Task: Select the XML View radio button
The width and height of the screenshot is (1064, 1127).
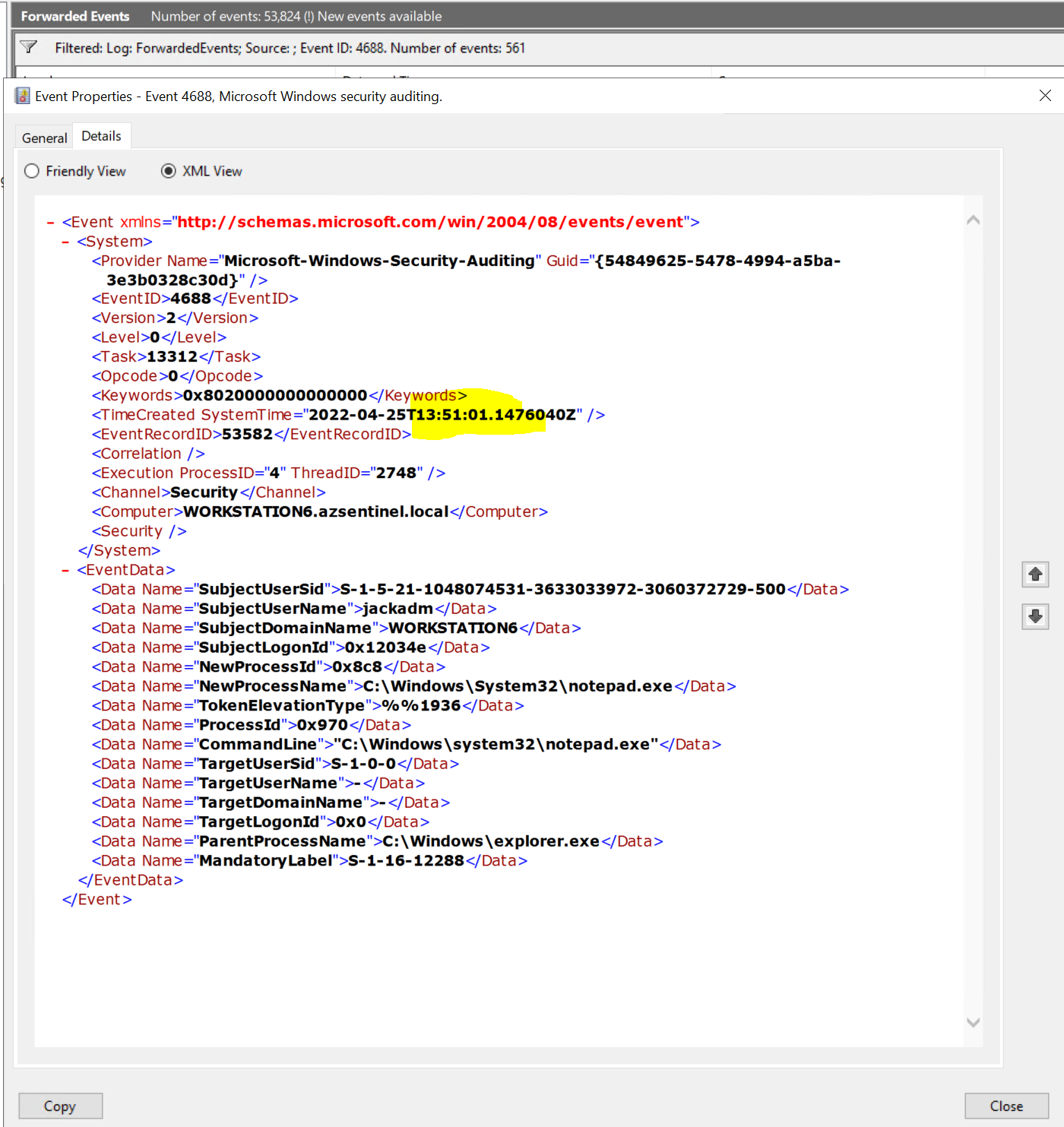Action: tap(169, 171)
